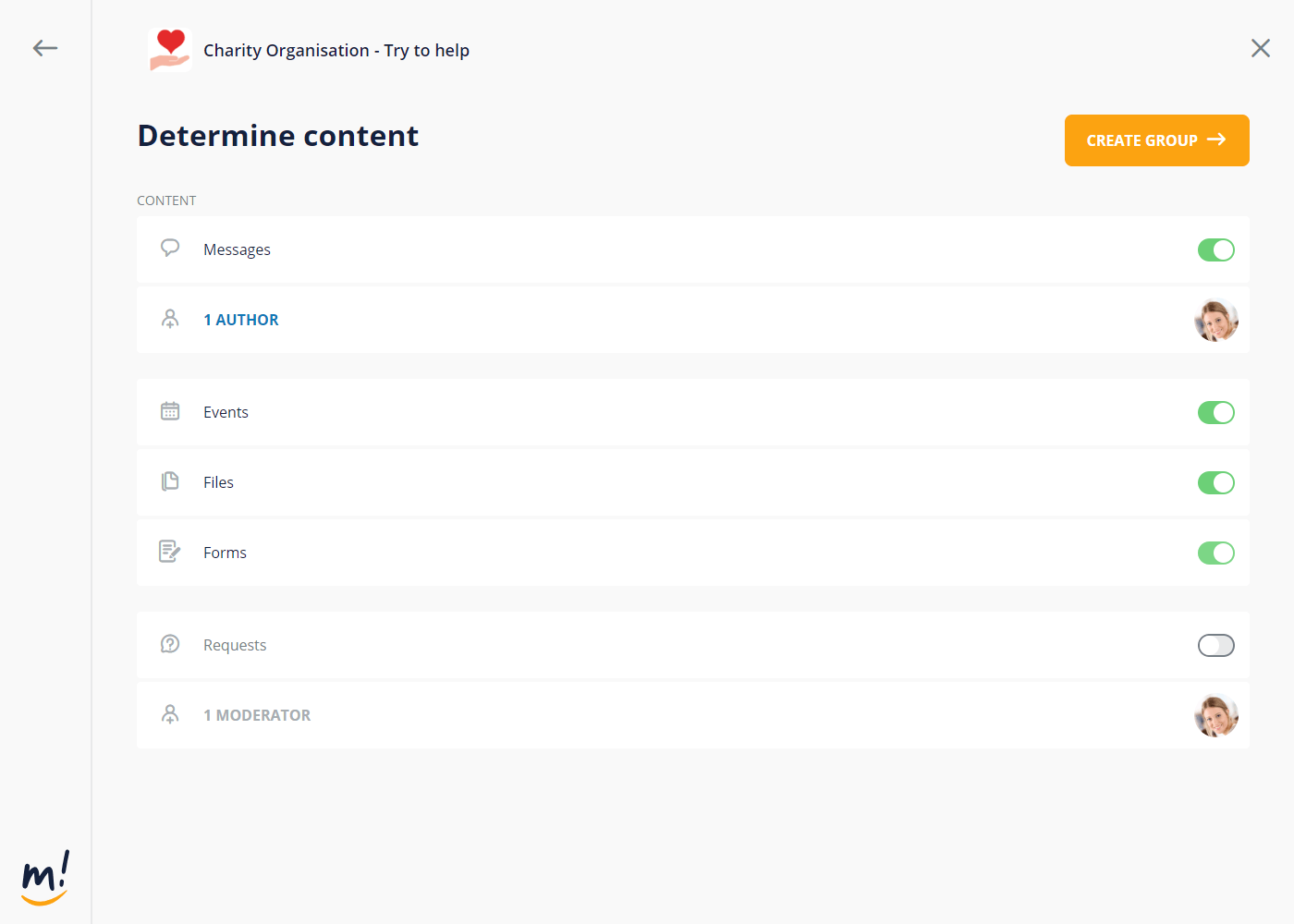1294x924 pixels.
Task: Click the charity heart logo icon
Action: pyautogui.click(x=170, y=50)
